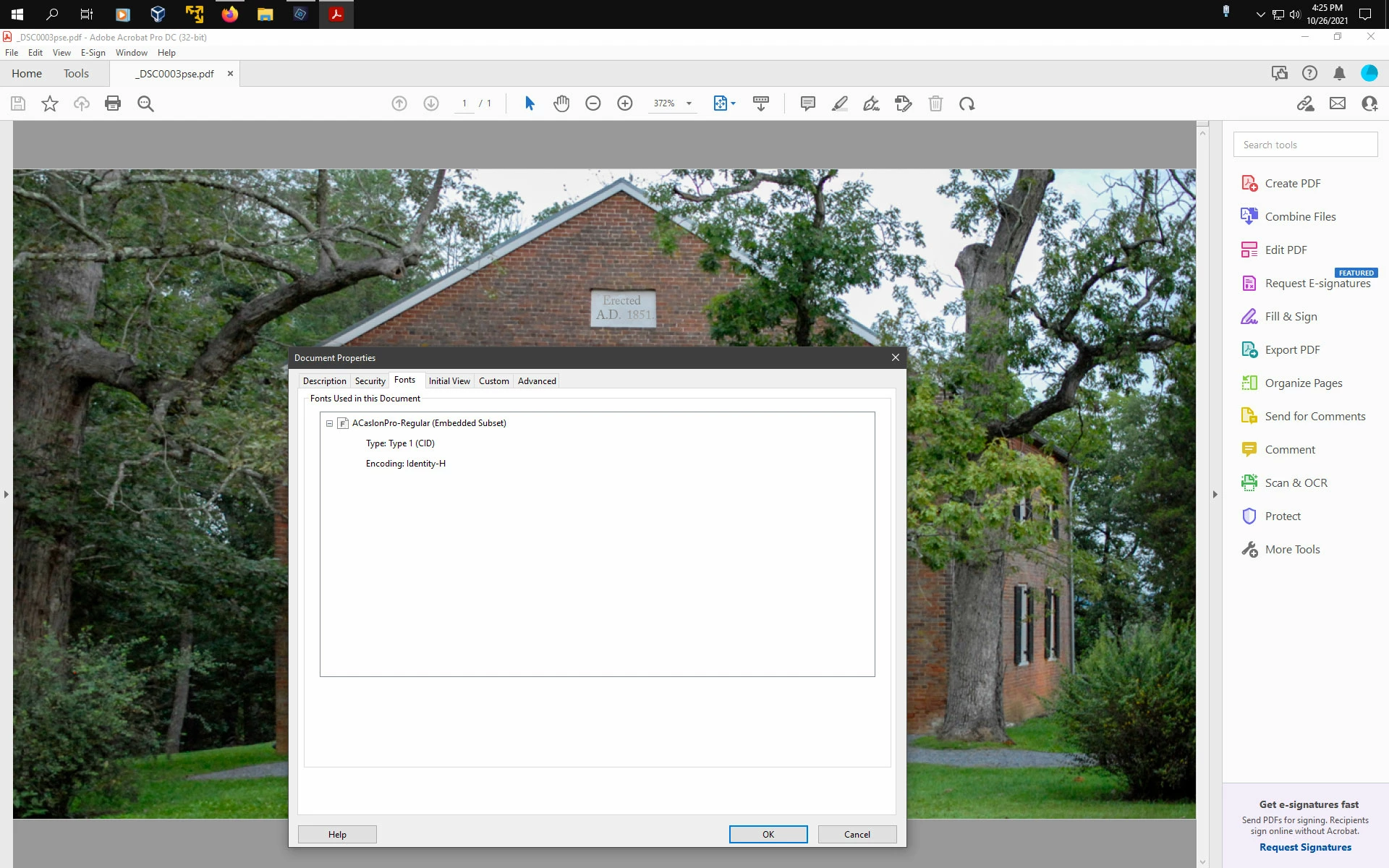
Task: Open the Advanced tab
Action: 537,381
